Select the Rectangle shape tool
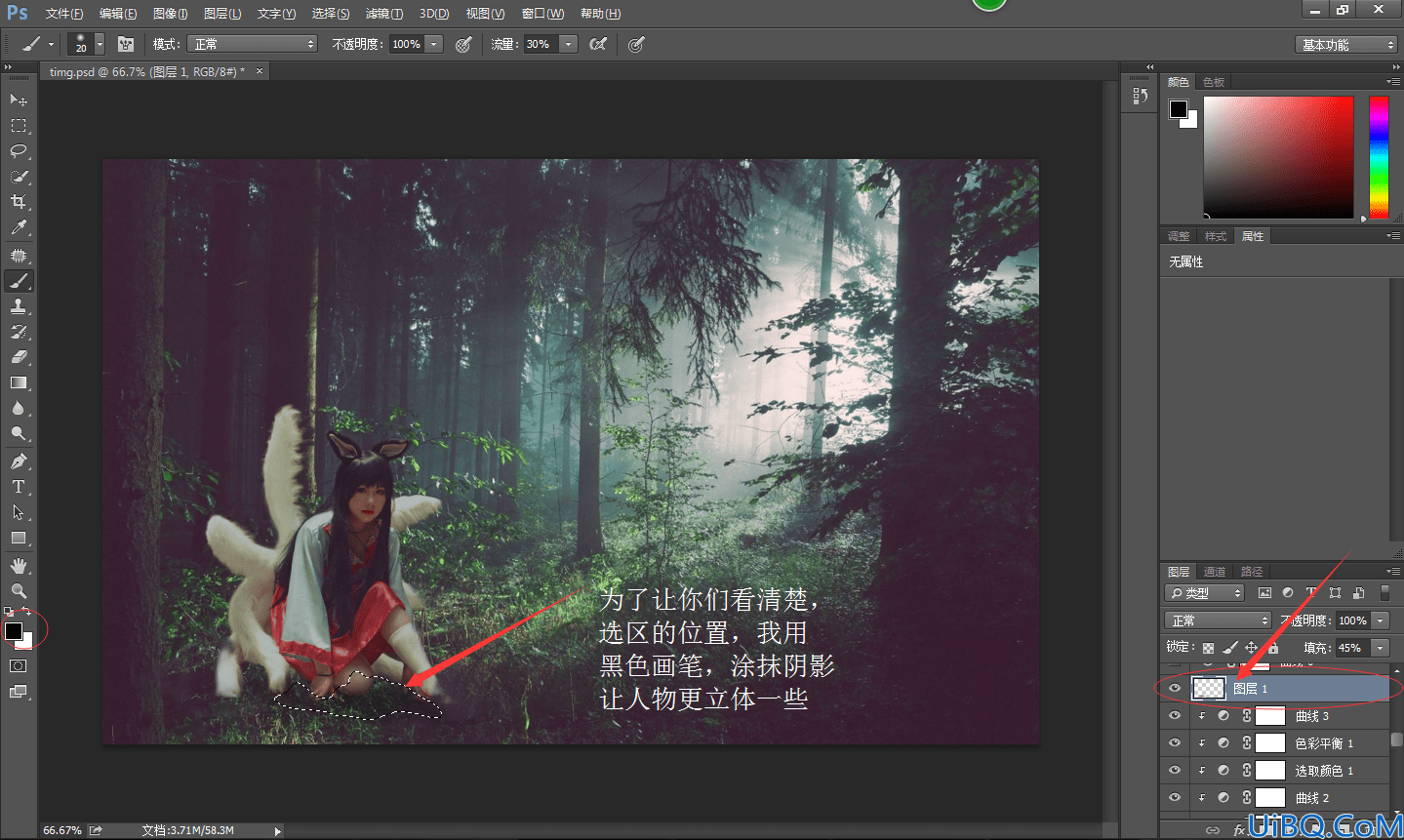The image size is (1404, 840). (x=19, y=538)
